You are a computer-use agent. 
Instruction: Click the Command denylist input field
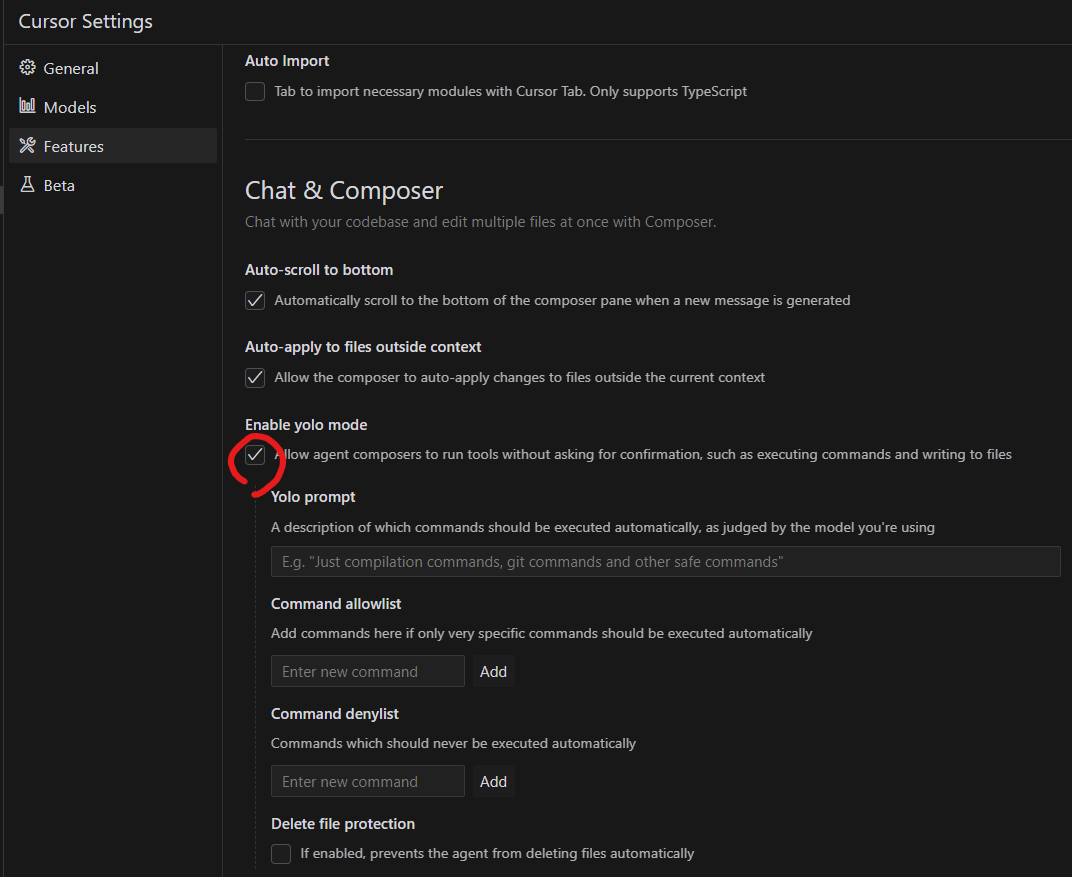pyautogui.click(x=367, y=782)
